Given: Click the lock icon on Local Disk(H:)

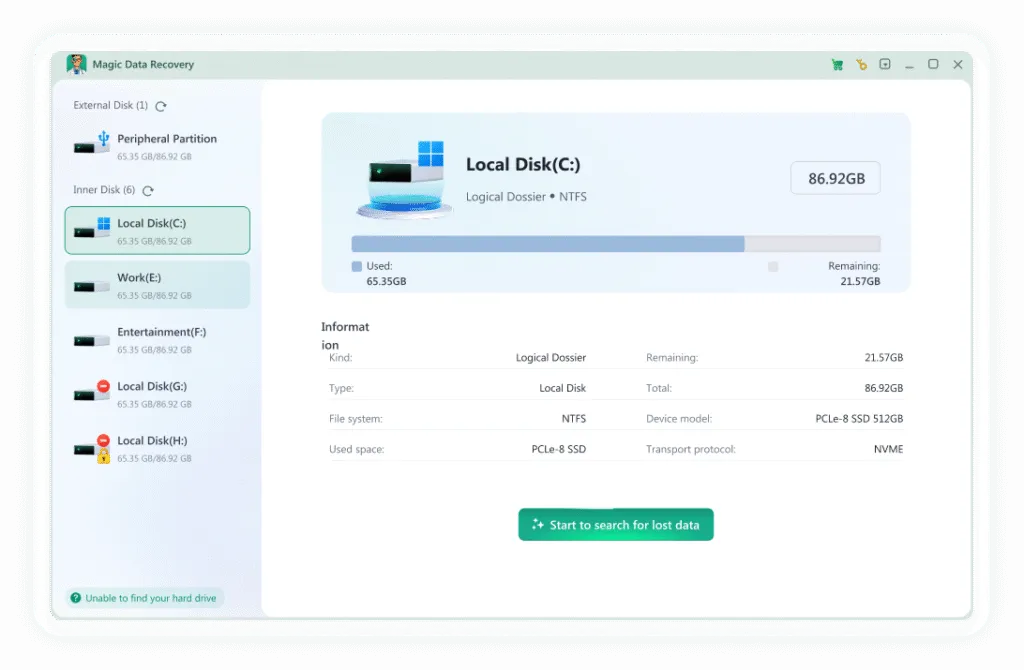Looking at the screenshot, I should [103, 457].
